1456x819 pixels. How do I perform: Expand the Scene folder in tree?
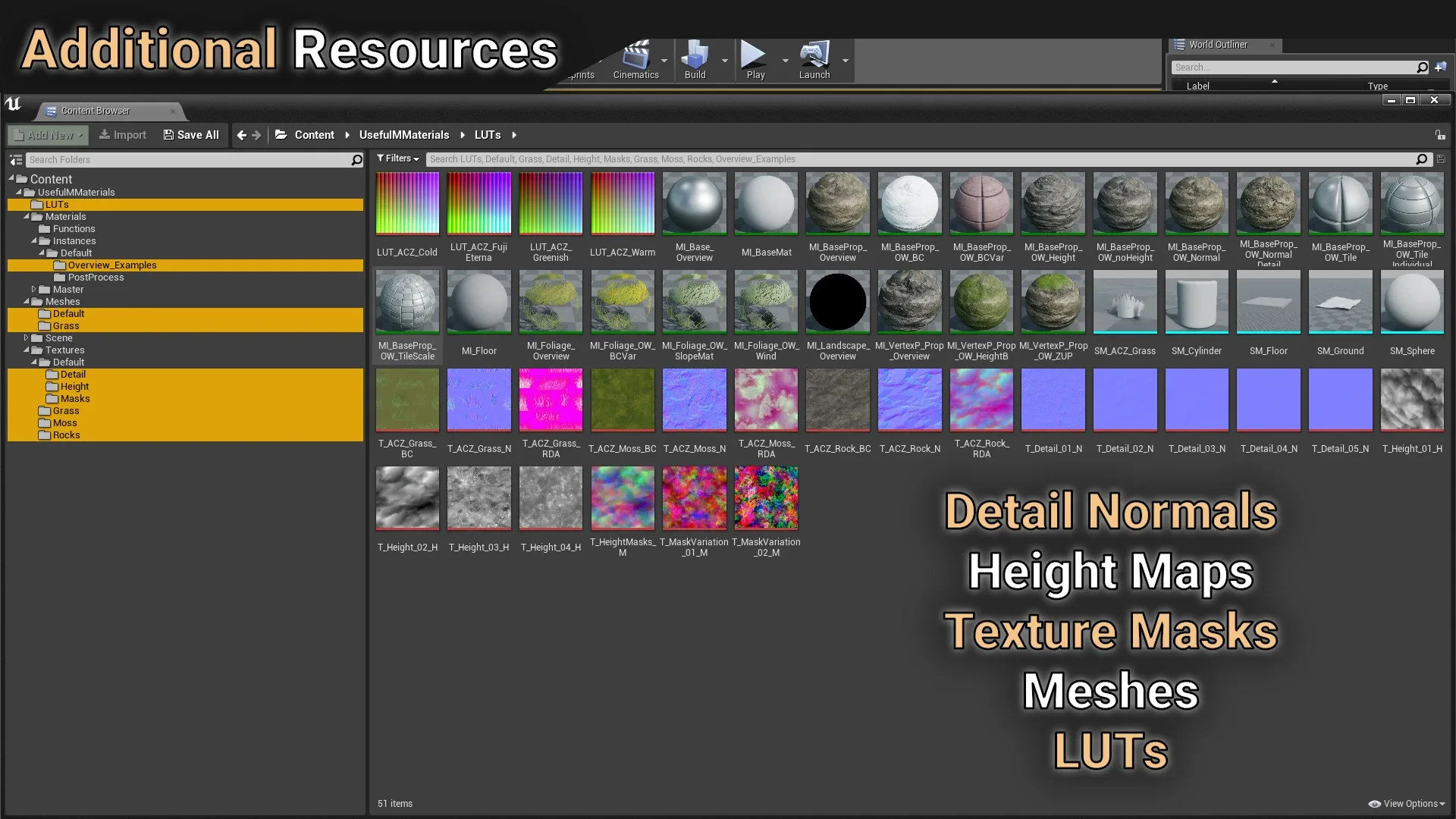pos(27,338)
